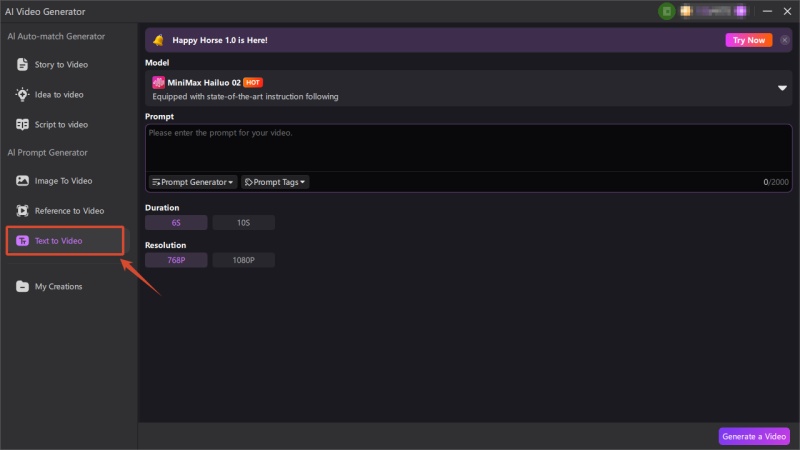Choose 1080P resolution
The image size is (800, 450).
[x=243, y=260]
